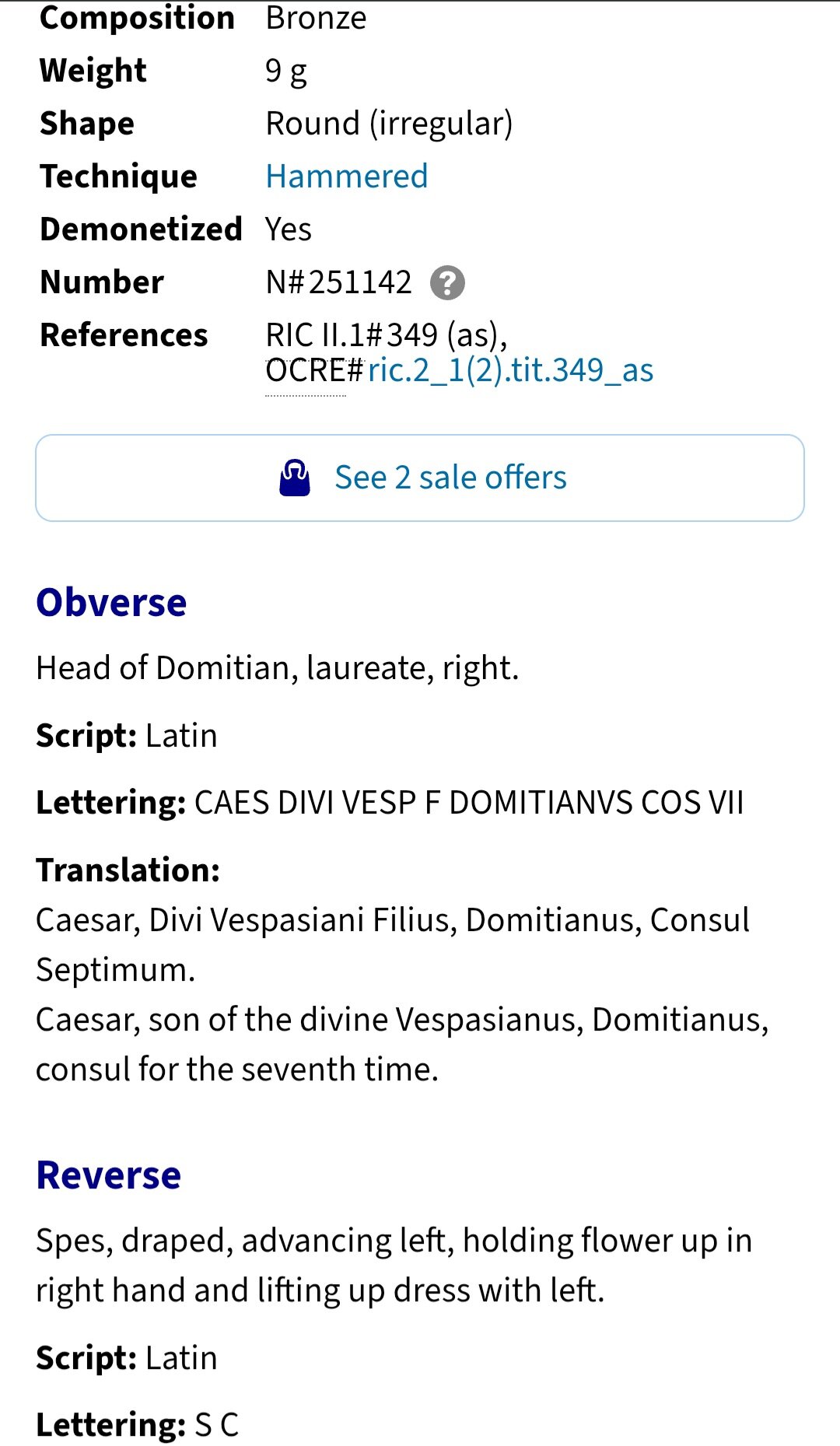Screen dimensions: 840x1446
Task: Click the Round (irregular) shape value
Action: 389,124
